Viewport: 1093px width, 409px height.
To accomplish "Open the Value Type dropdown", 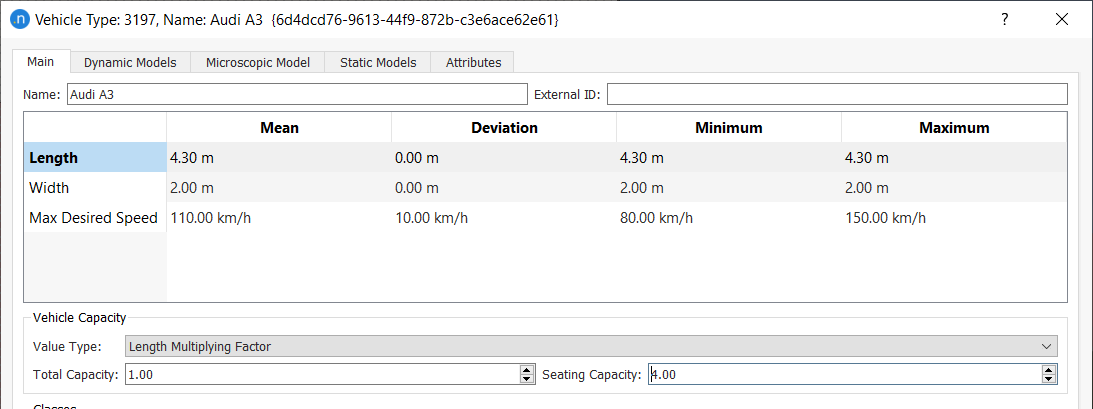I will coord(591,347).
